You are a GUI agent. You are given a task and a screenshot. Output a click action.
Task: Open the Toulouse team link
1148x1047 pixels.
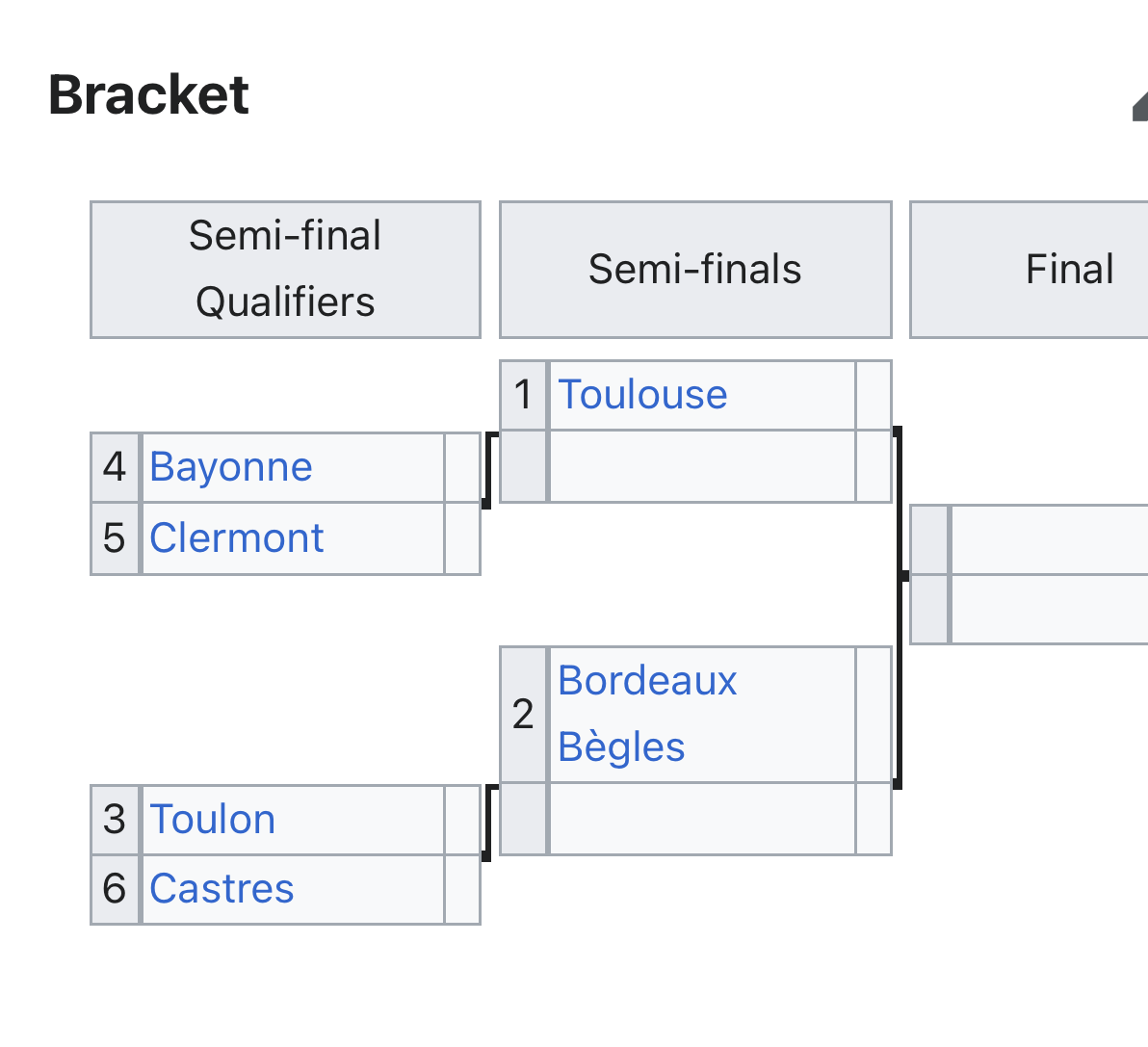point(642,395)
